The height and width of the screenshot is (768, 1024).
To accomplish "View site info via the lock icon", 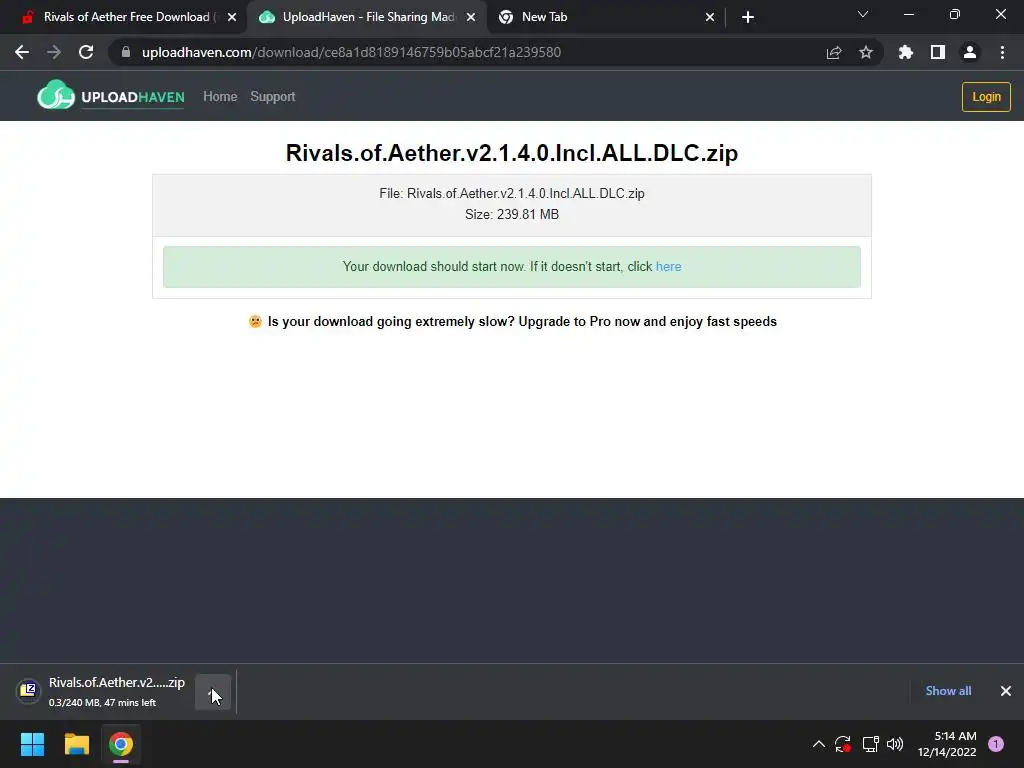I will tap(126, 52).
